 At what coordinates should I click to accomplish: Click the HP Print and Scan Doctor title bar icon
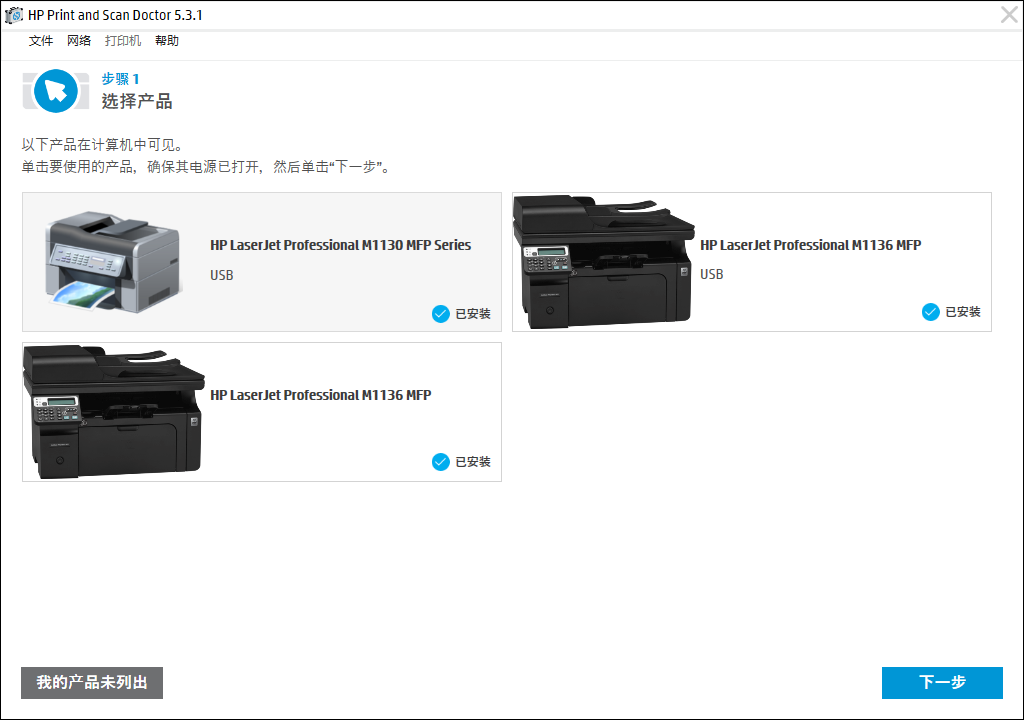tap(14, 15)
